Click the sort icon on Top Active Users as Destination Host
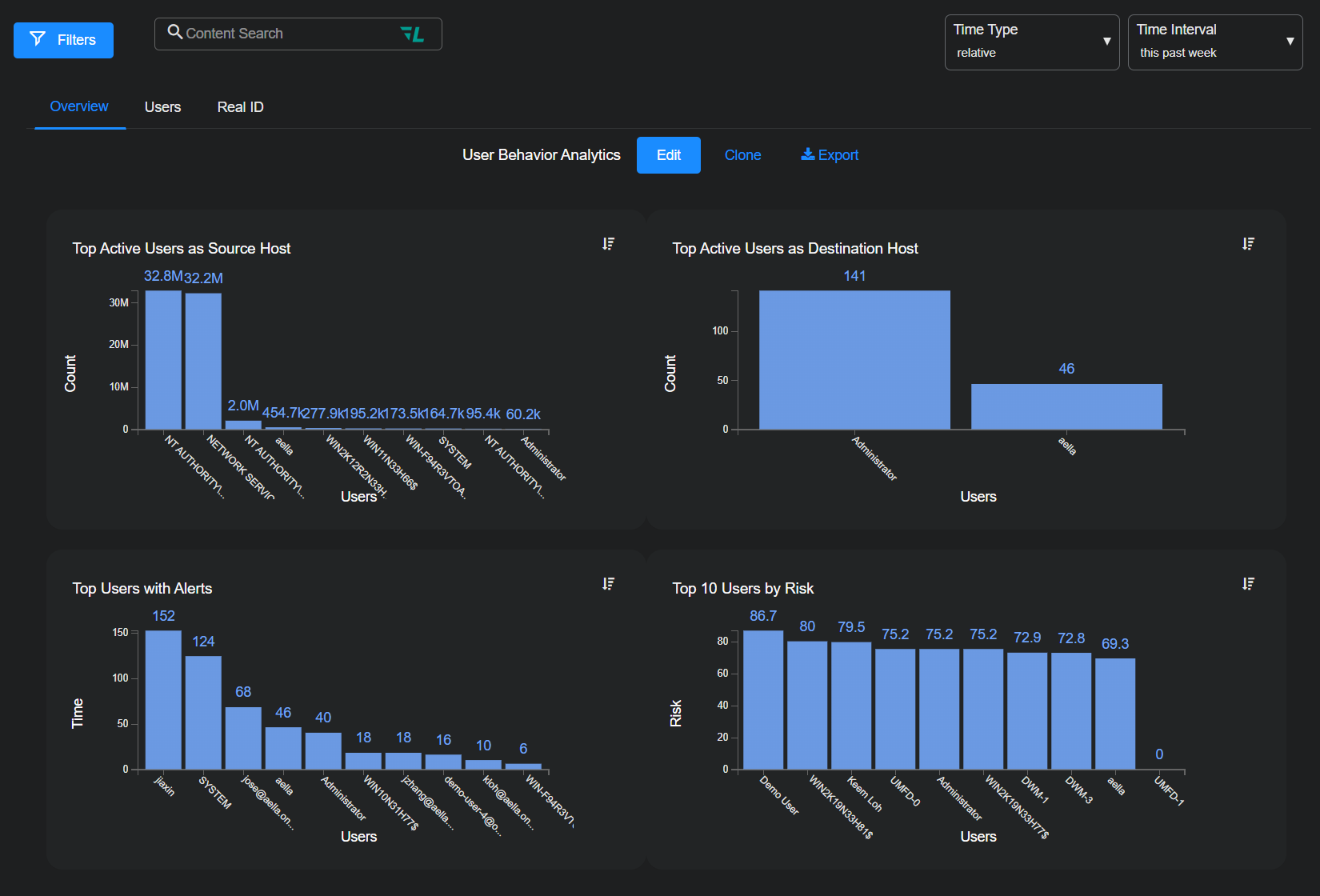This screenshot has width=1320, height=896. coord(1248,244)
